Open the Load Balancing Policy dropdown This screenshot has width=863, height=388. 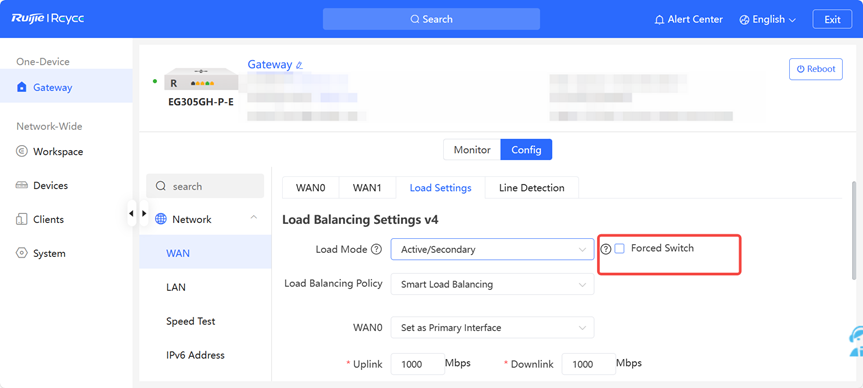[x=493, y=285]
